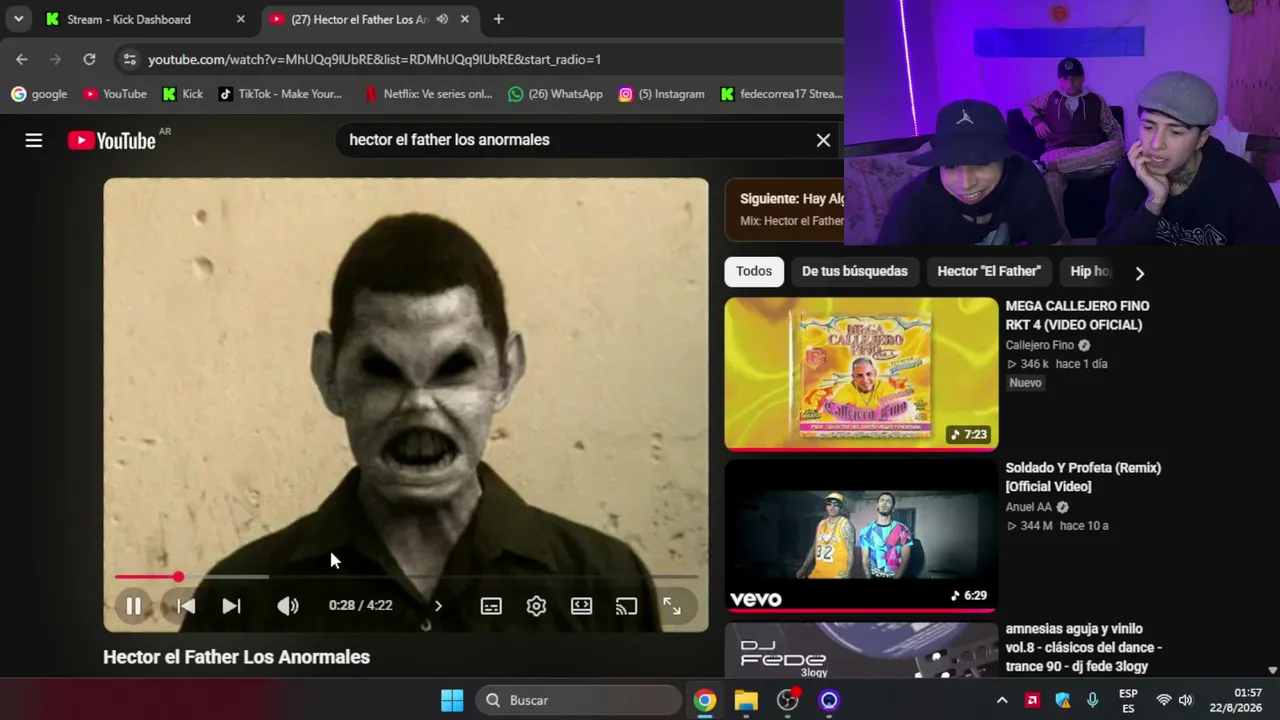Open OBS Studio from the taskbar
The height and width of the screenshot is (720, 1280).
click(788, 700)
